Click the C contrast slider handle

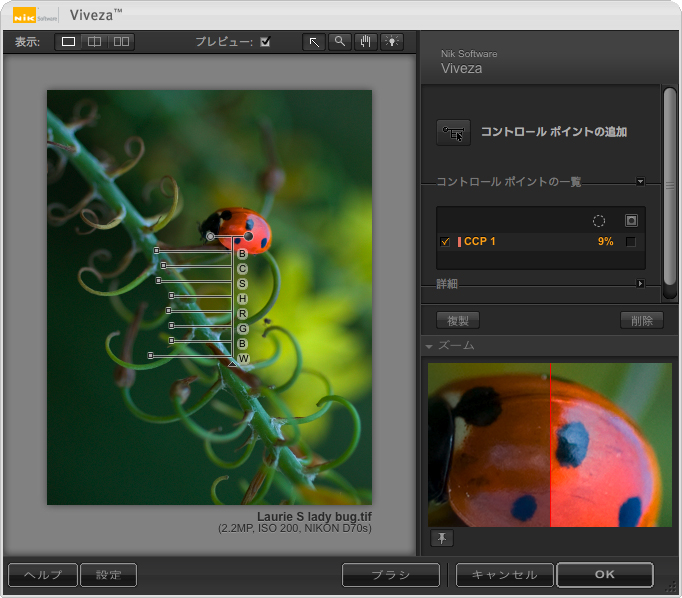[x=163, y=265]
